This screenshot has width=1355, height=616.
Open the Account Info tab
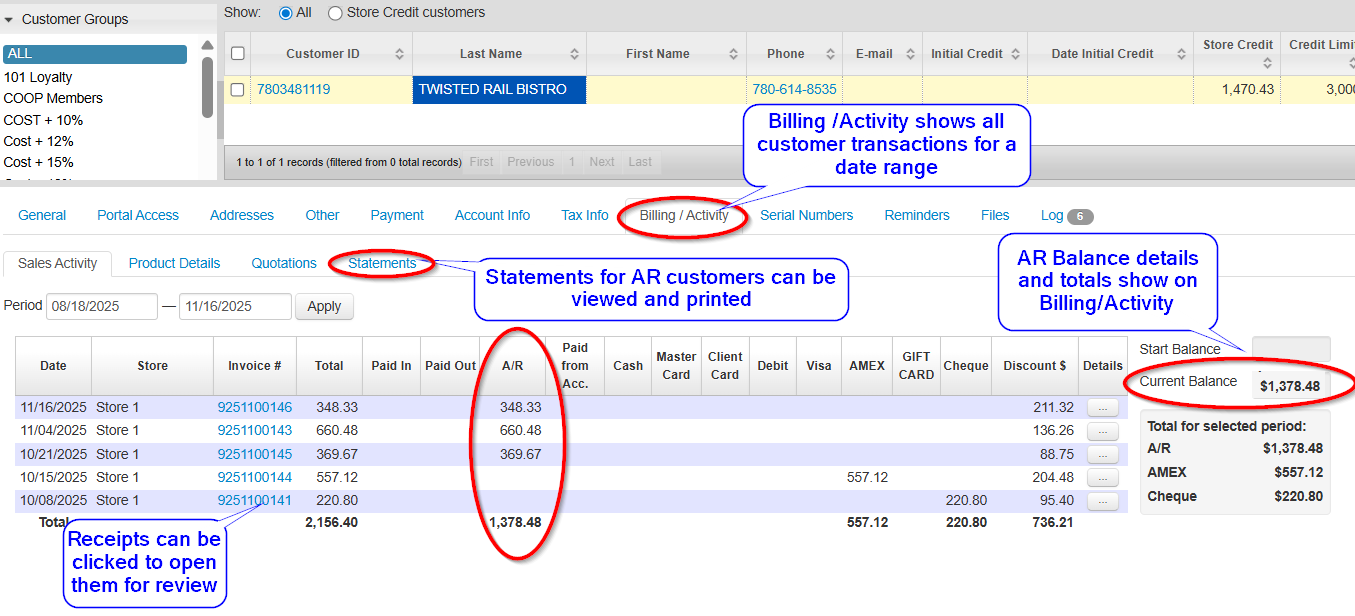tap(492, 215)
